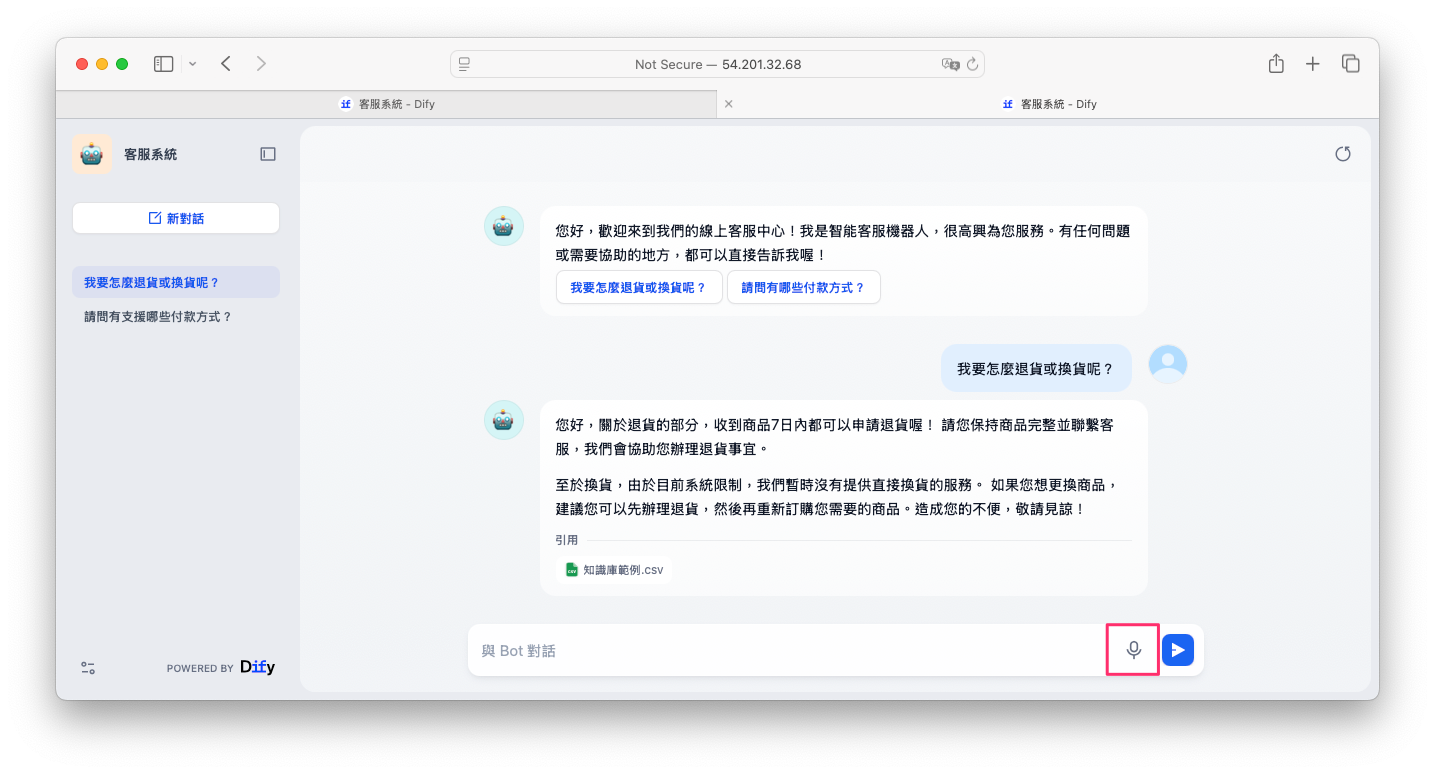The height and width of the screenshot is (774, 1435).
Task: Go back to the previous page
Action: 226,64
